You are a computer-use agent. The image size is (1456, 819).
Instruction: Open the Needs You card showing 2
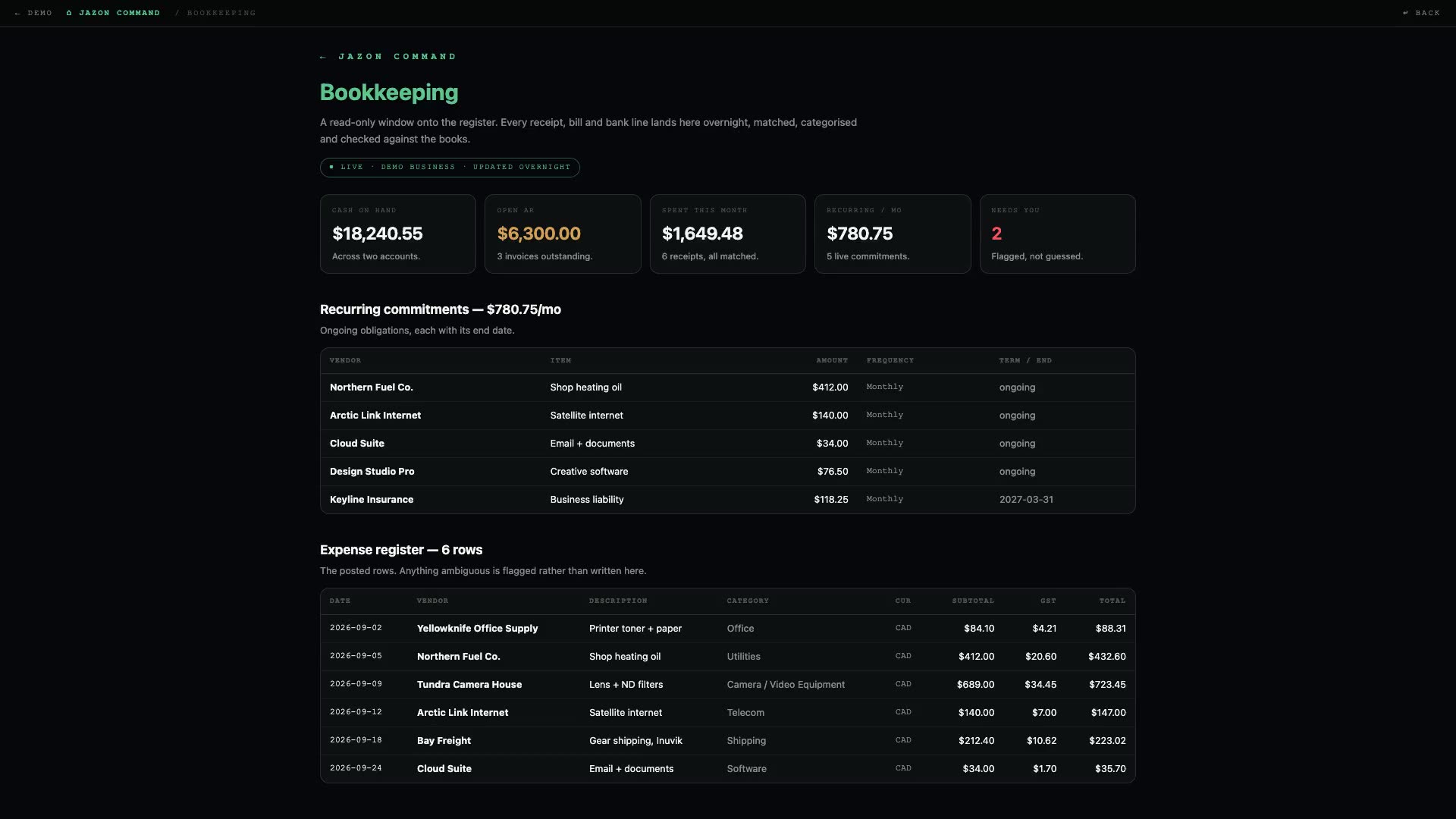[1058, 234]
